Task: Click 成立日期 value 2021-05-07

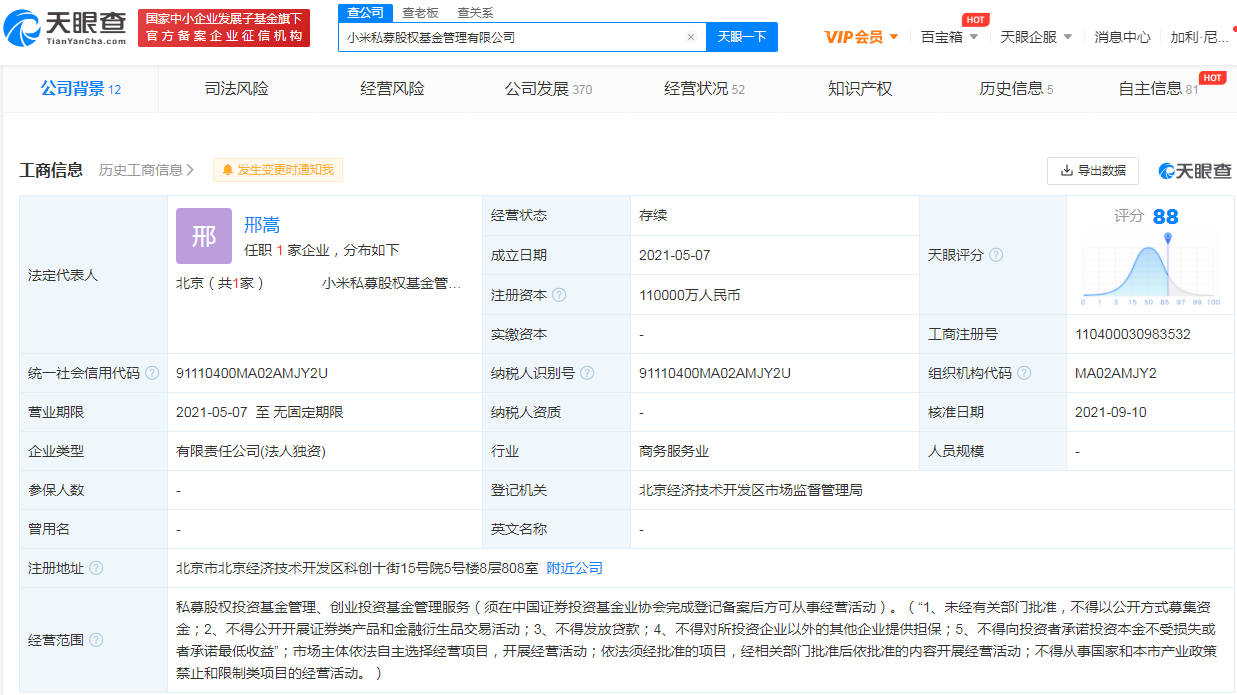Action: [675, 255]
